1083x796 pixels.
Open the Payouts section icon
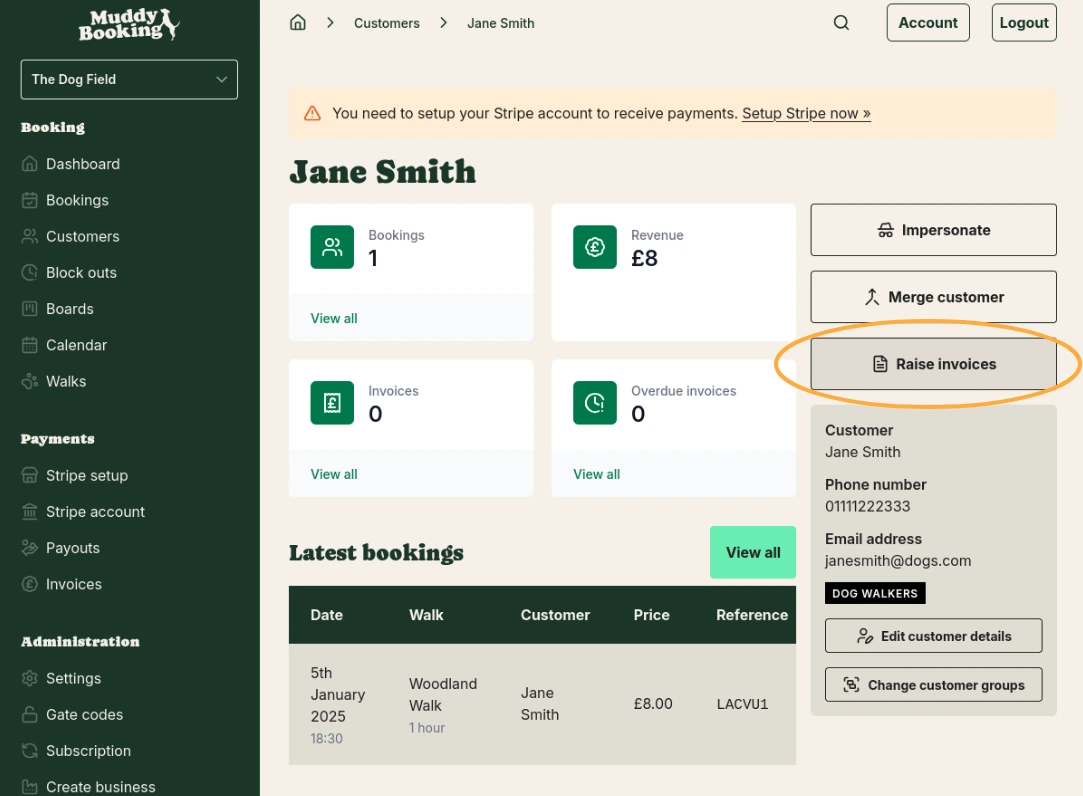pos(31,548)
